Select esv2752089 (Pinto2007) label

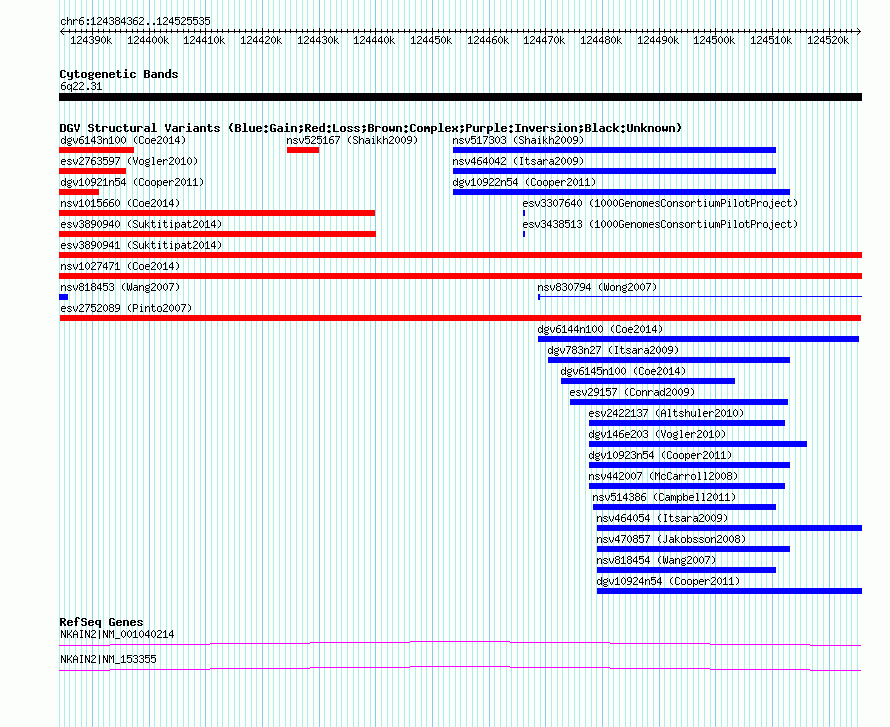click(x=126, y=308)
